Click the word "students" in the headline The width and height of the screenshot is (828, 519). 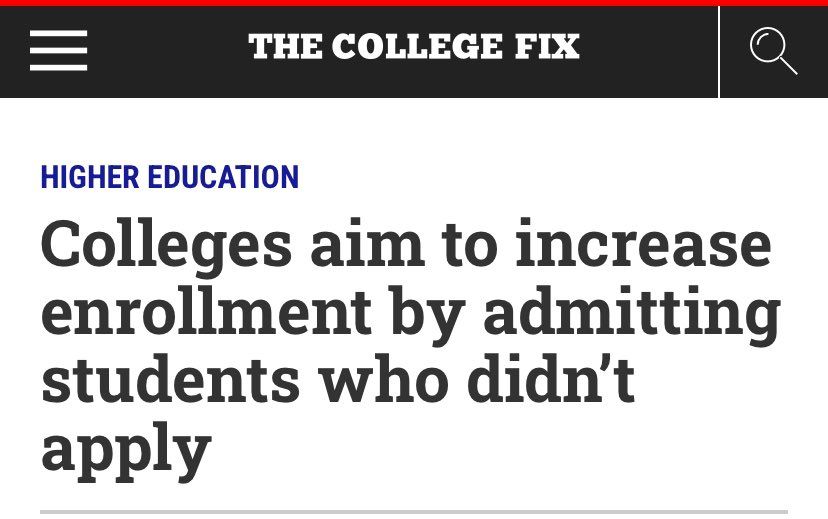[170, 381]
